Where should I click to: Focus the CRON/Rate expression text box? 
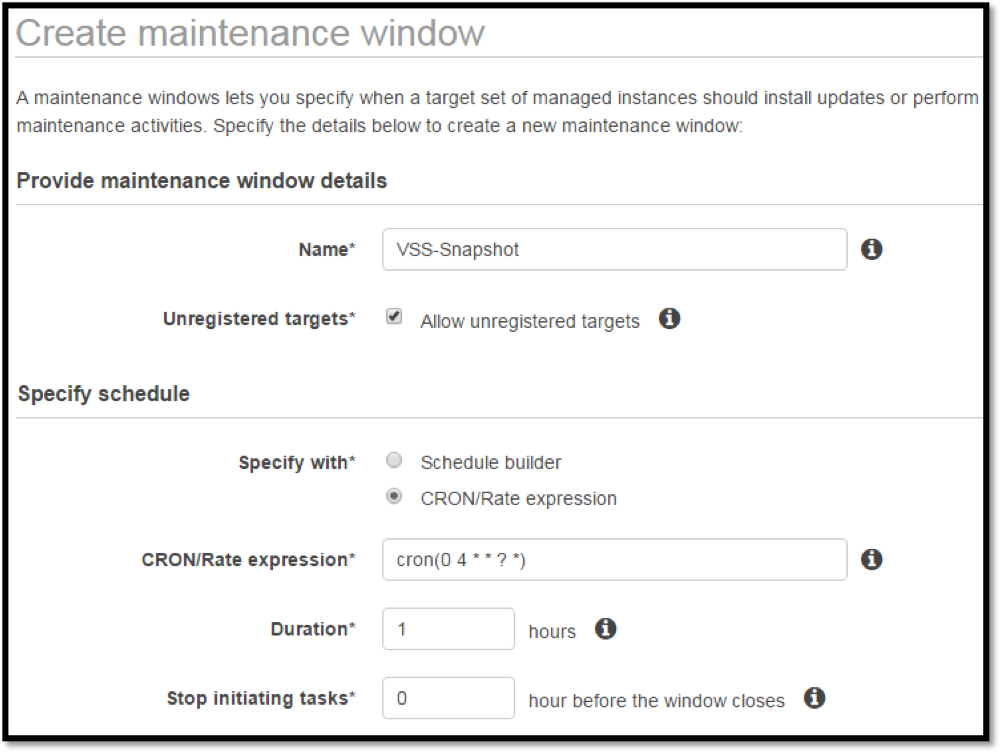(615, 560)
